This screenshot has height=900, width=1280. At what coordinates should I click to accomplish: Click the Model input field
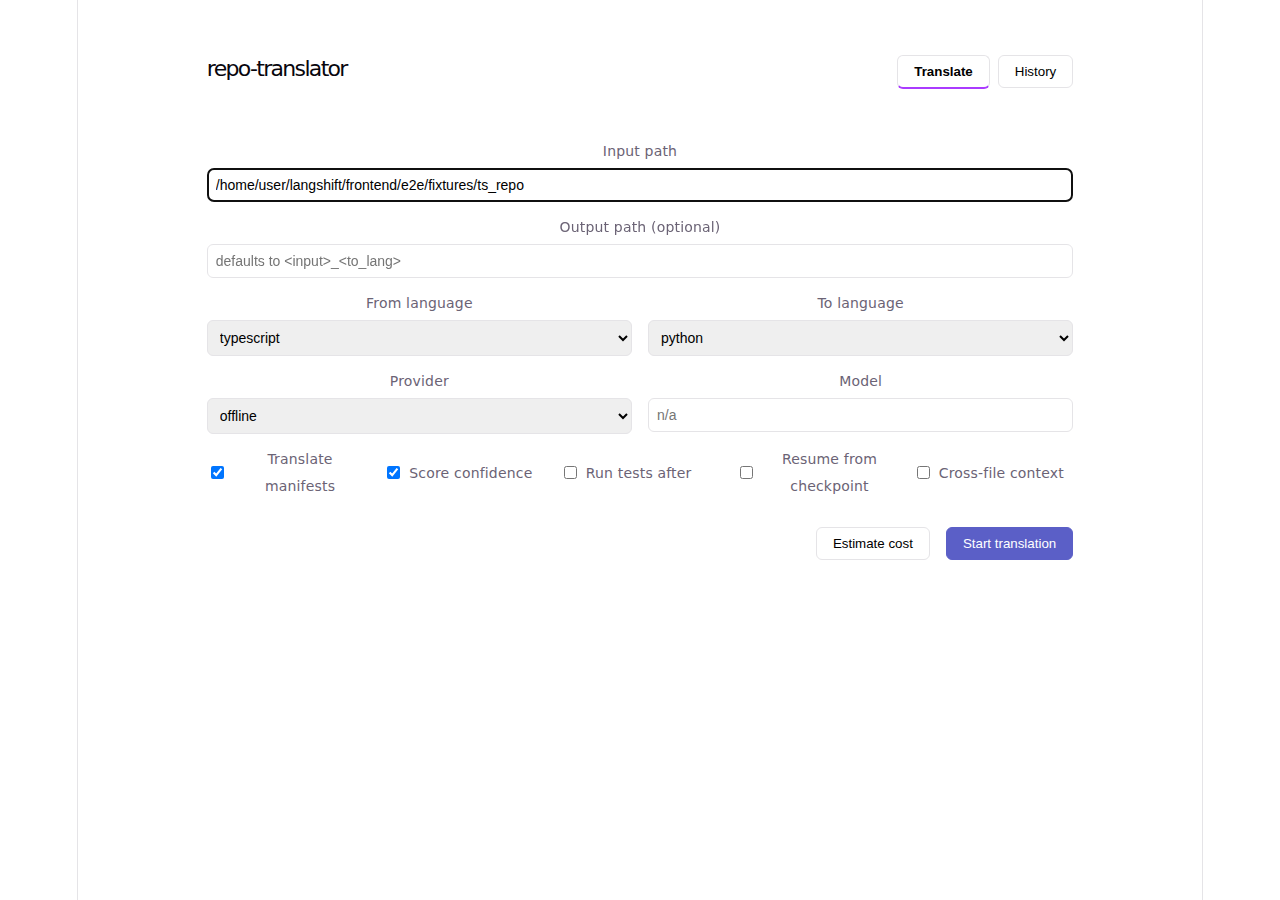860,415
